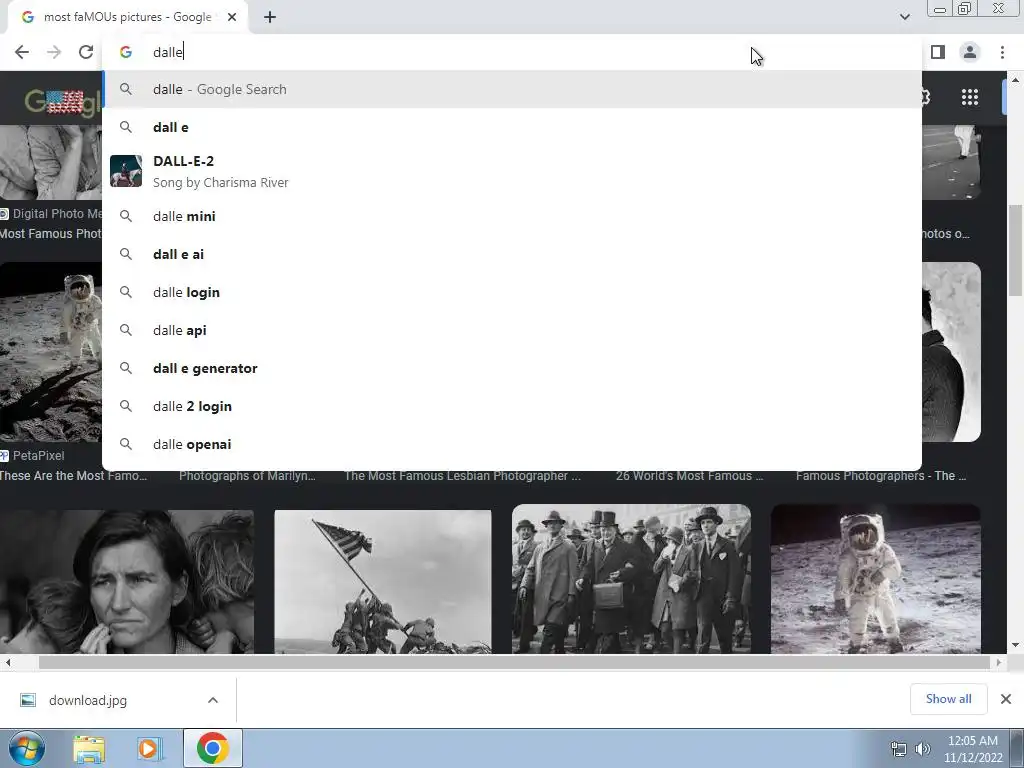Click the Google G icon in address bar
The image size is (1024, 768).
126,52
